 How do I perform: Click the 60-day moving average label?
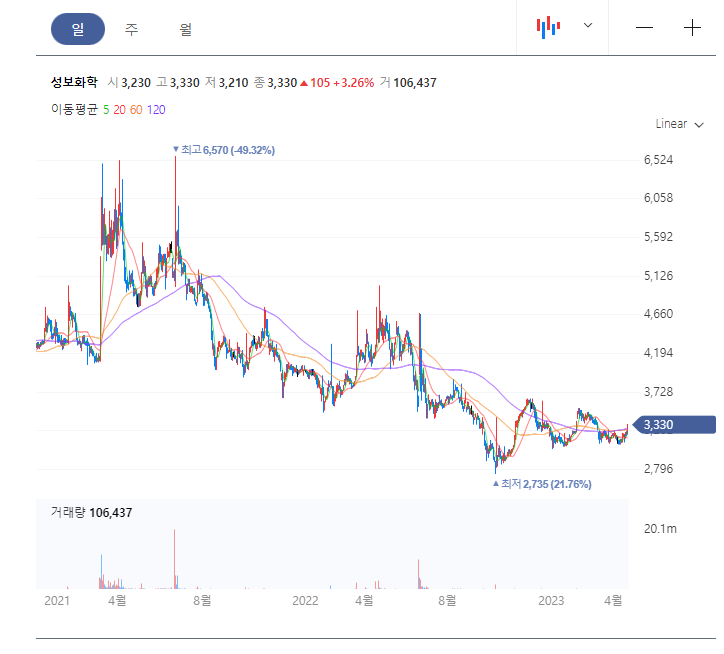click(136, 110)
